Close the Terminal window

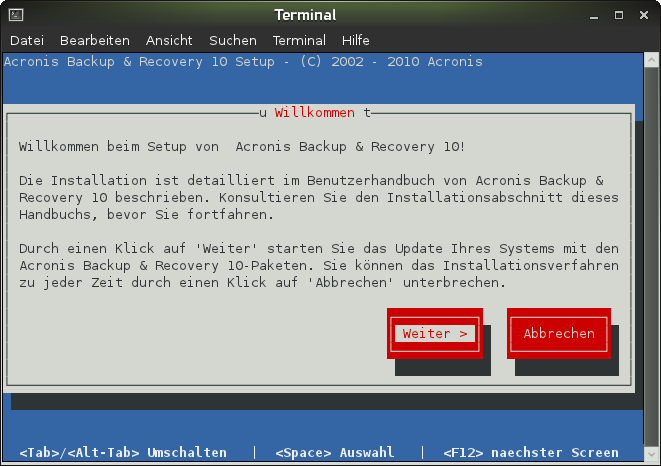[x=644, y=16]
